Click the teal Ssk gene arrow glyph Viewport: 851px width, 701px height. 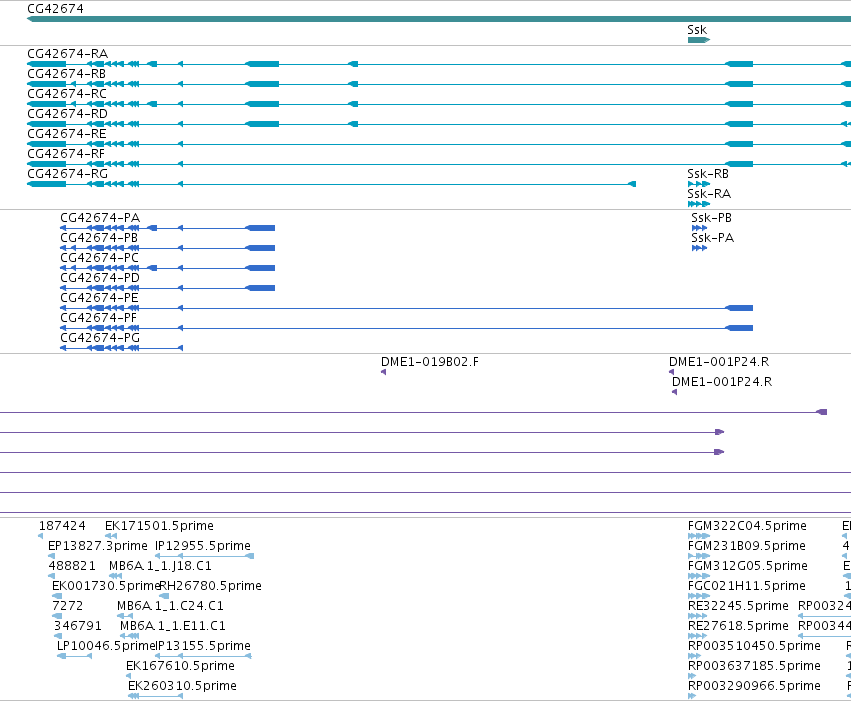click(x=699, y=40)
